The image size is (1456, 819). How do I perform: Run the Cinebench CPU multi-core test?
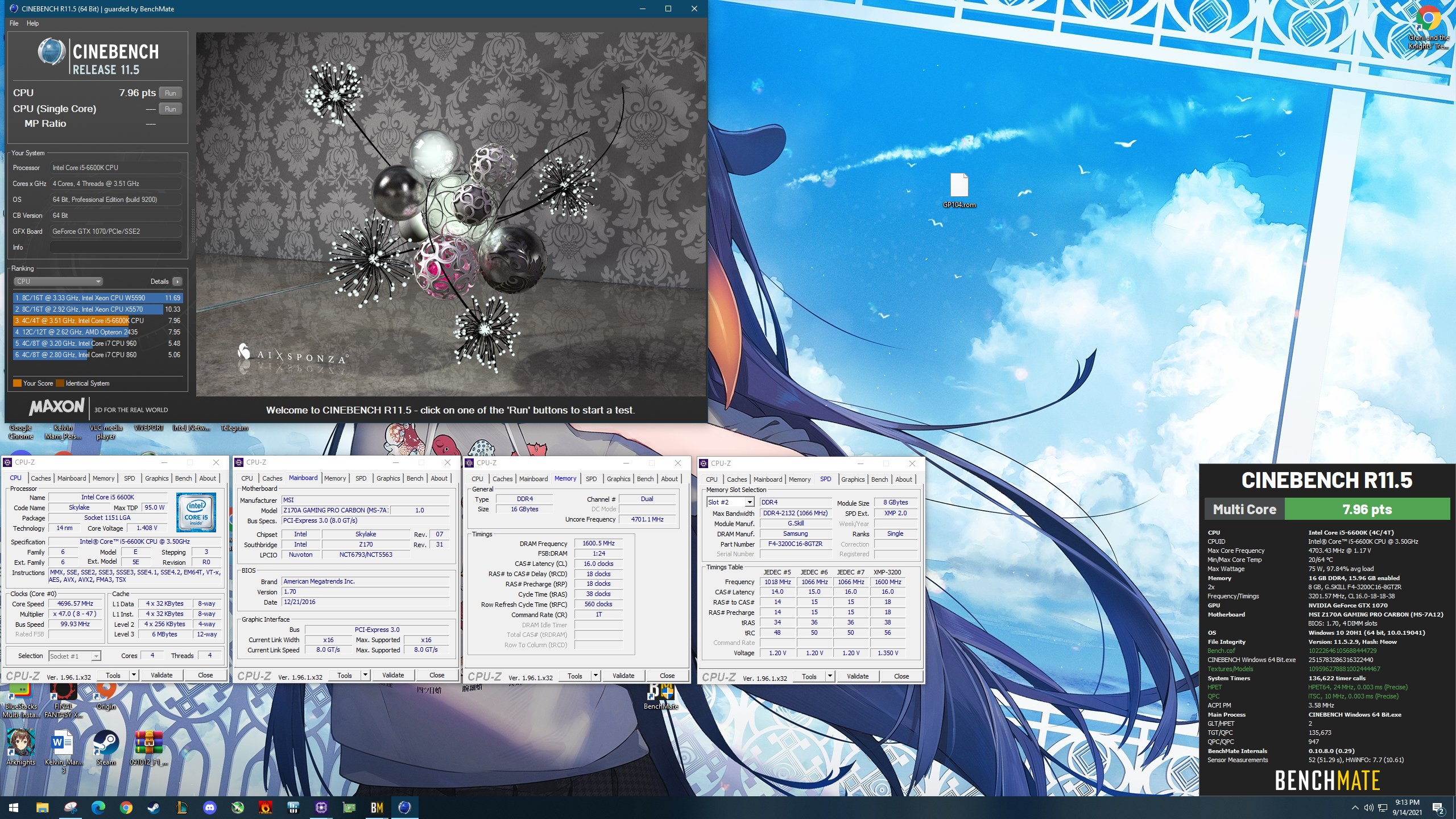[x=171, y=93]
